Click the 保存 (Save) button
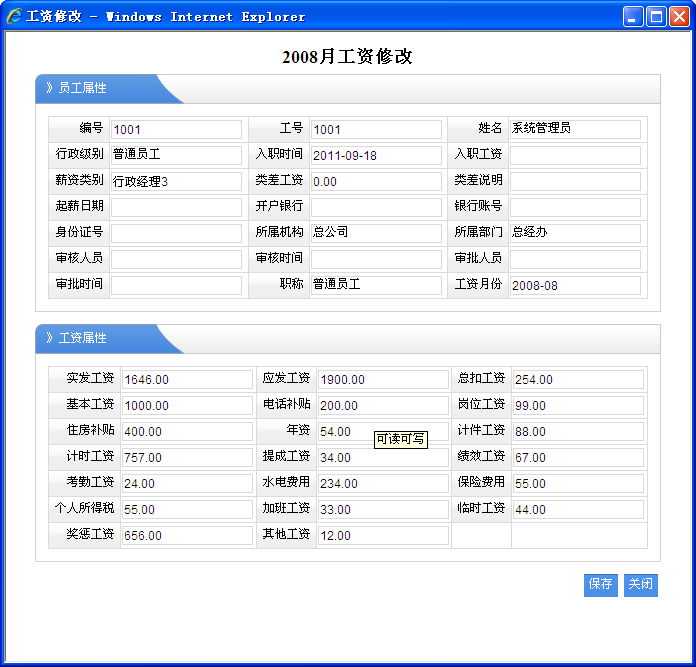The width and height of the screenshot is (696, 667). 600,585
